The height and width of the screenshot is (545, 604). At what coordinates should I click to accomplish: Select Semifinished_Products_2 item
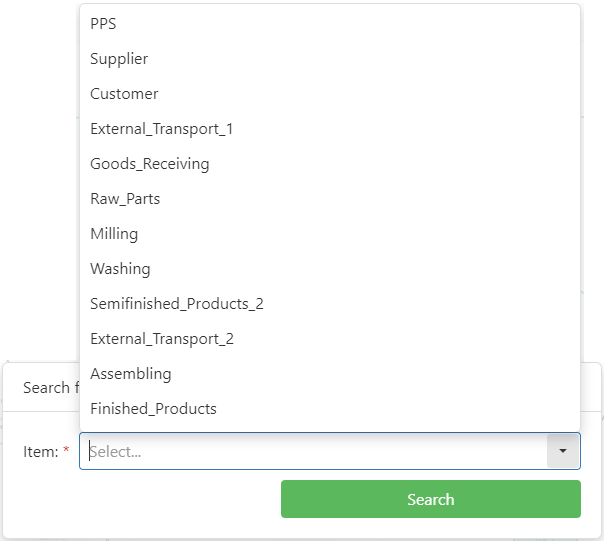(176, 304)
